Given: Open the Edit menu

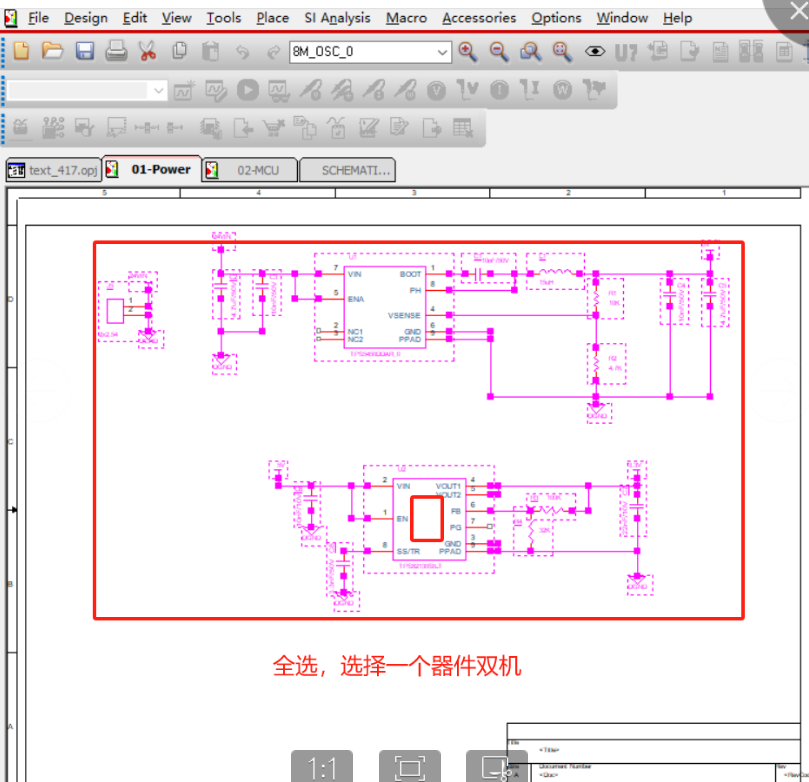Looking at the screenshot, I should point(135,18).
